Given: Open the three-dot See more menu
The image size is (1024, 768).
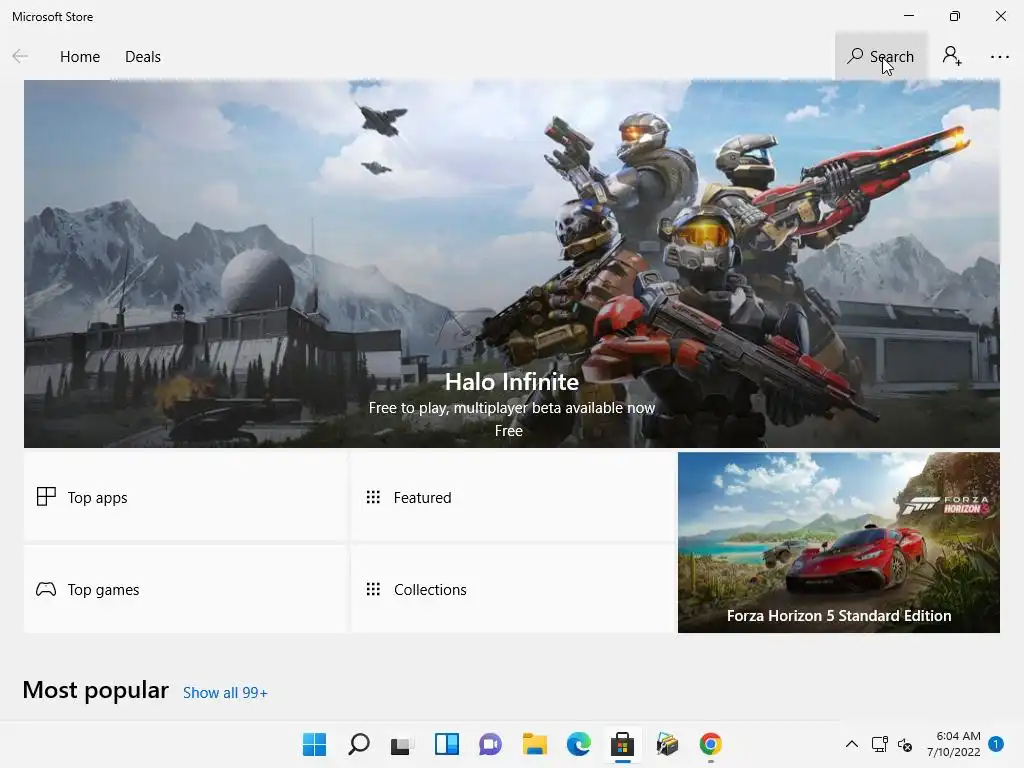Looking at the screenshot, I should click(999, 57).
